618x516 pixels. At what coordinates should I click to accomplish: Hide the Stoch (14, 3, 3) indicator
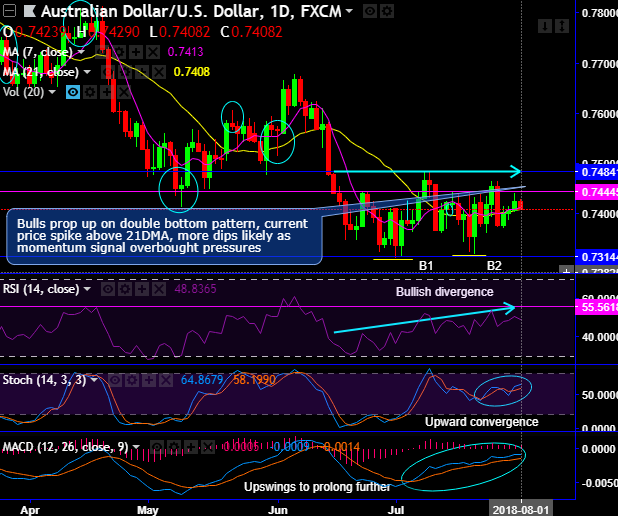(x=115, y=380)
